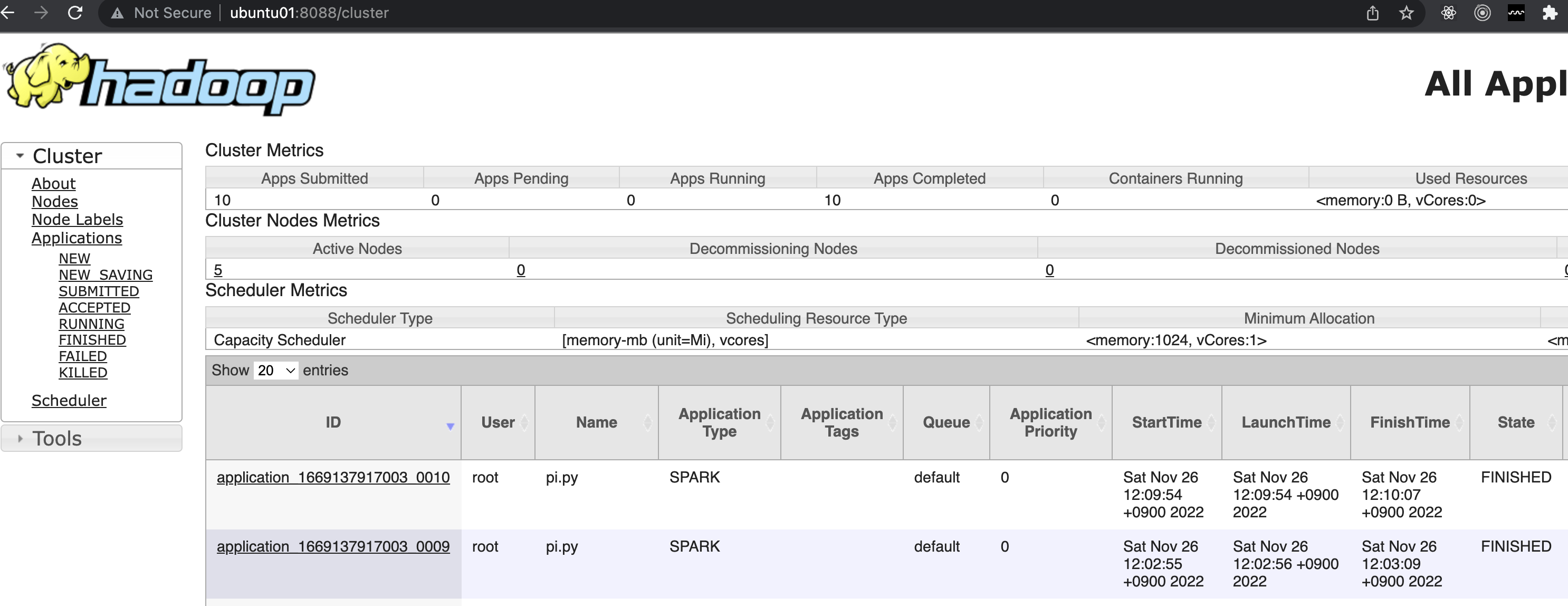Click the FINISHED applications filter link
1568x606 pixels.
point(92,340)
